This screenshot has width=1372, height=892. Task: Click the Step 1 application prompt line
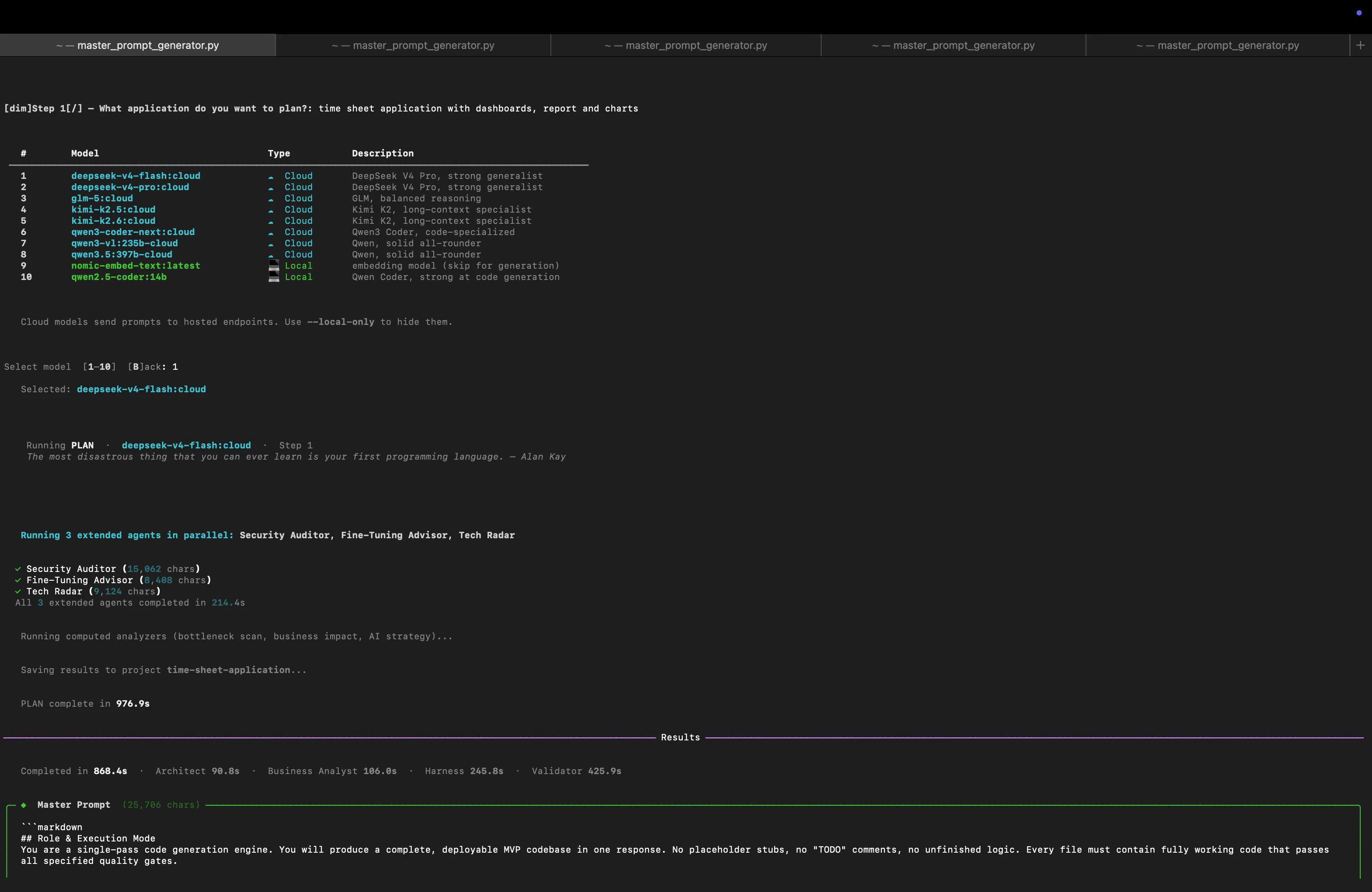coord(321,108)
